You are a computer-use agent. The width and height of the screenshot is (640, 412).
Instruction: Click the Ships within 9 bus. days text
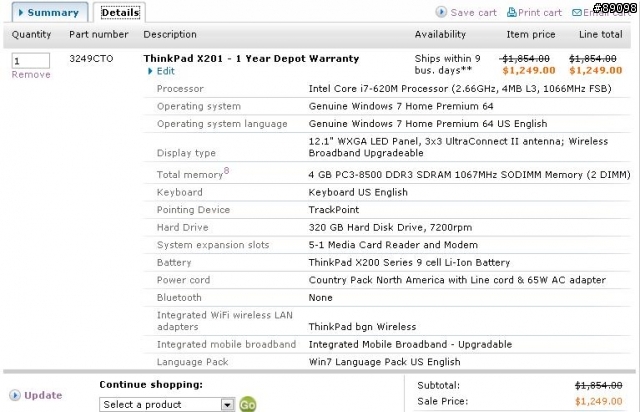[447, 64]
